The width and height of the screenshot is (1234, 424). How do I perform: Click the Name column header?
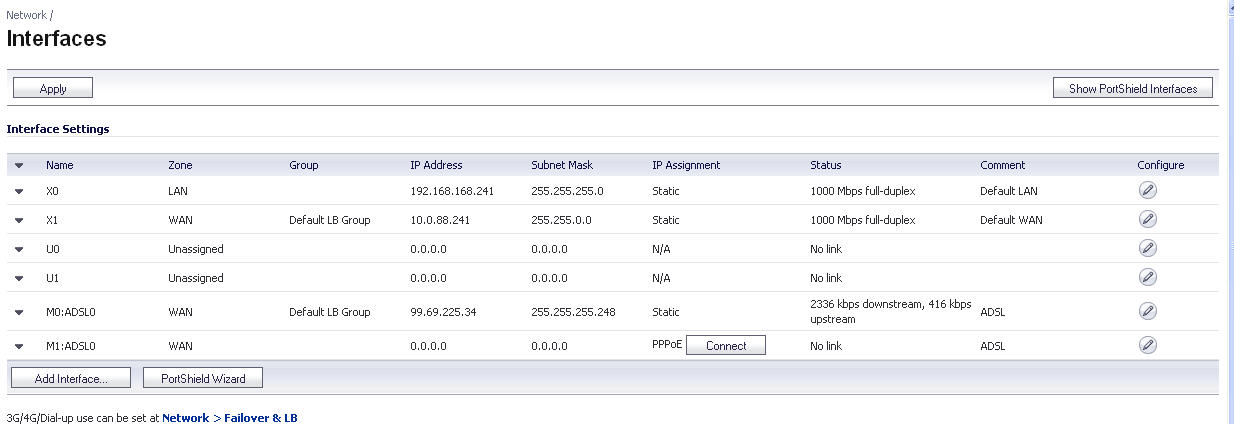coord(60,165)
